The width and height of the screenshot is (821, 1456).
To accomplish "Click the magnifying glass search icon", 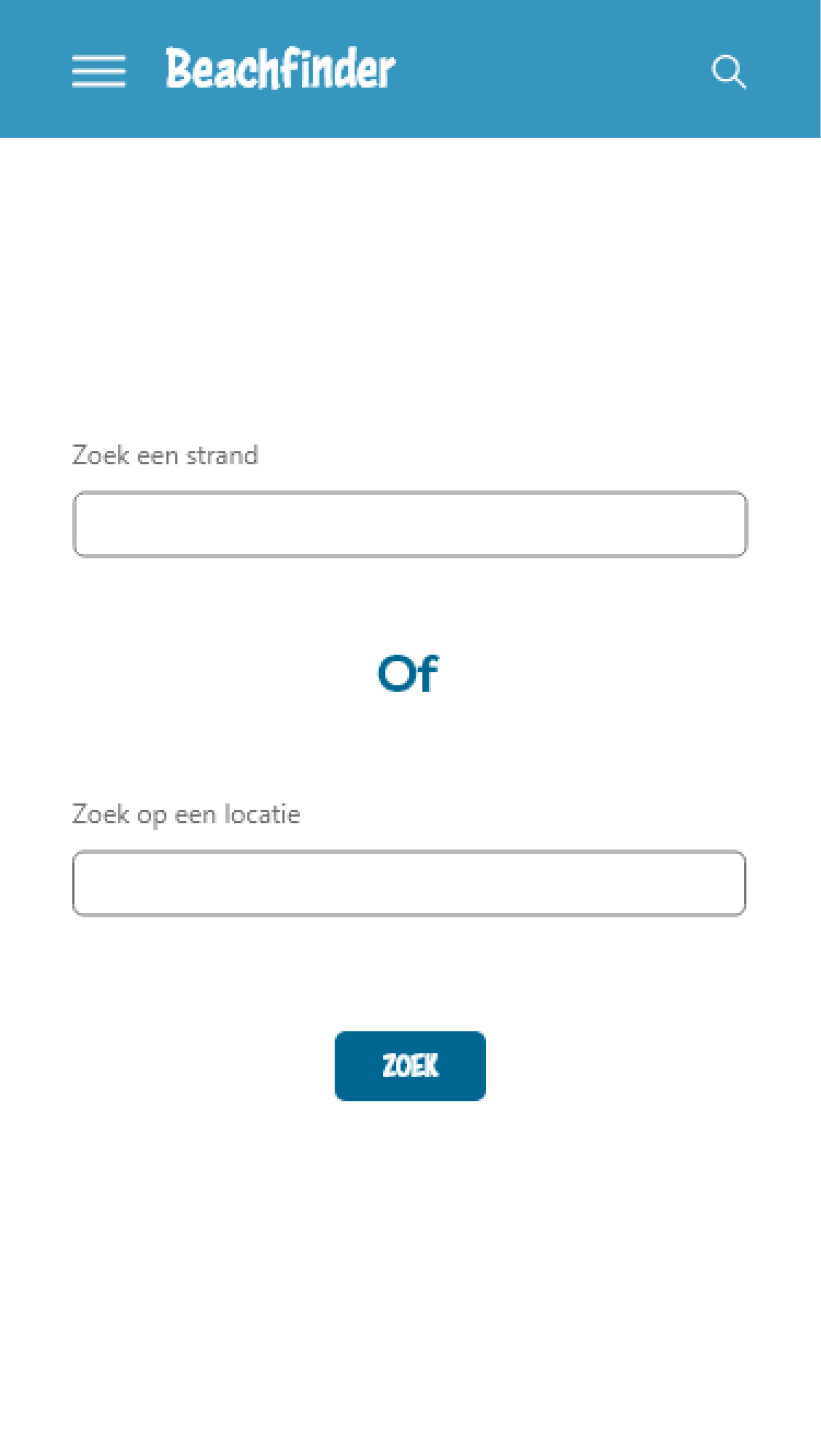I will [x=729, y=72].
